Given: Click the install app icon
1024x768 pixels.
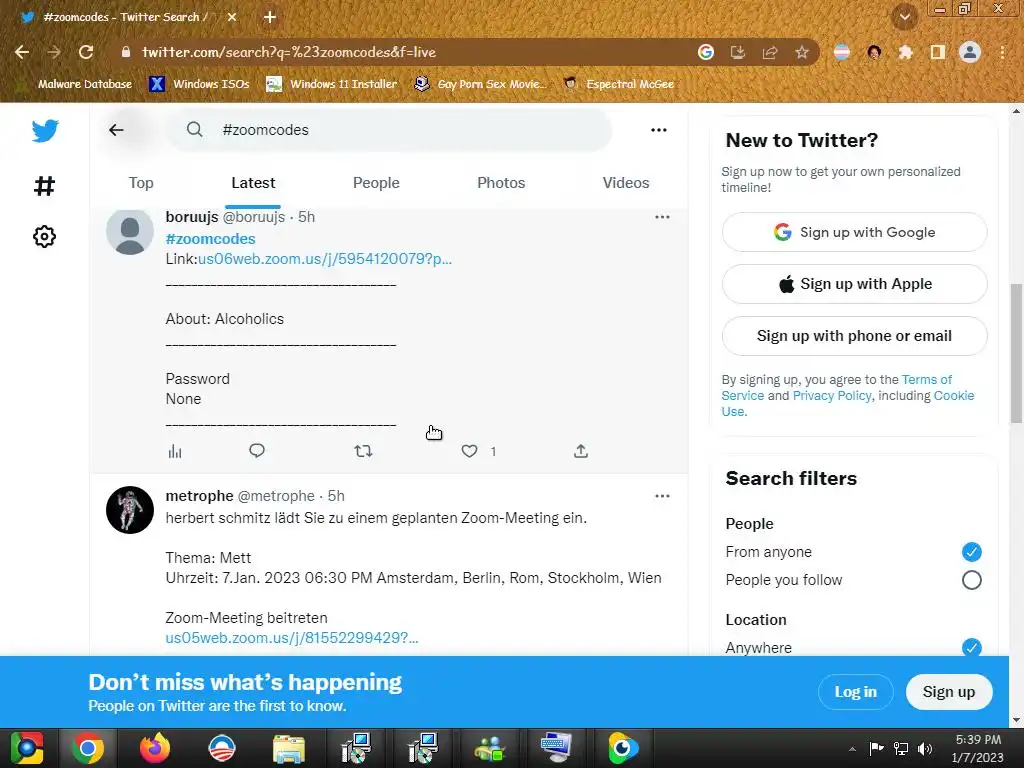Looking at the screenshot, I should click(x=738, y=52).
